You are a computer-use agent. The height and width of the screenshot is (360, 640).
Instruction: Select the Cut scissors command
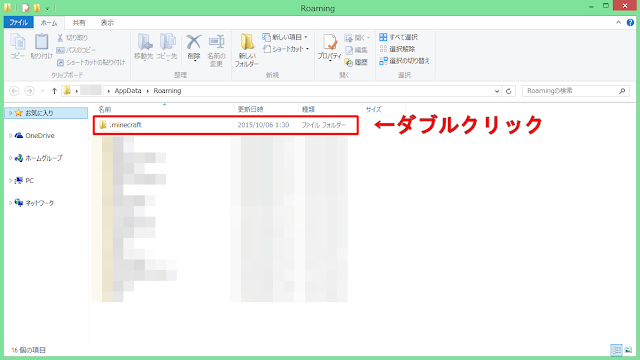72,38
